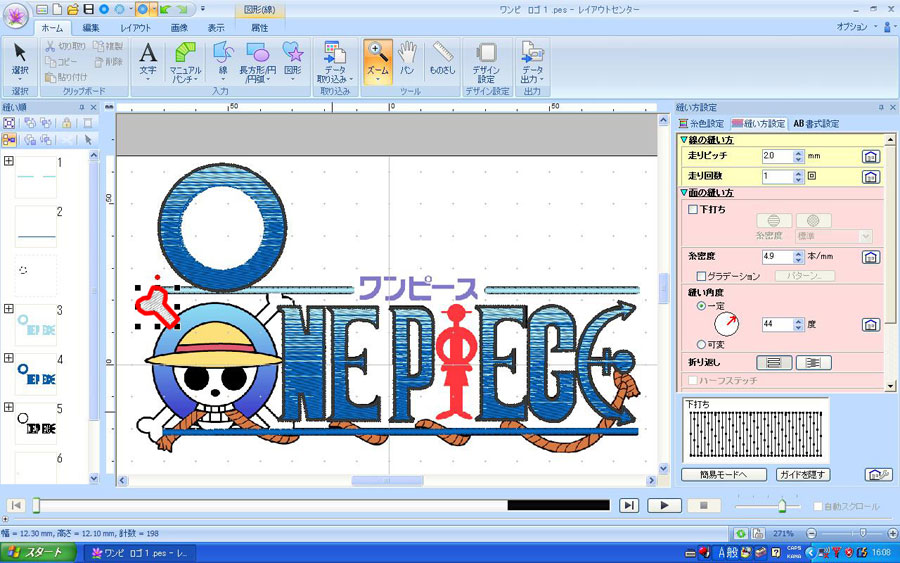Expand sewing order item 3

point(9,309)
